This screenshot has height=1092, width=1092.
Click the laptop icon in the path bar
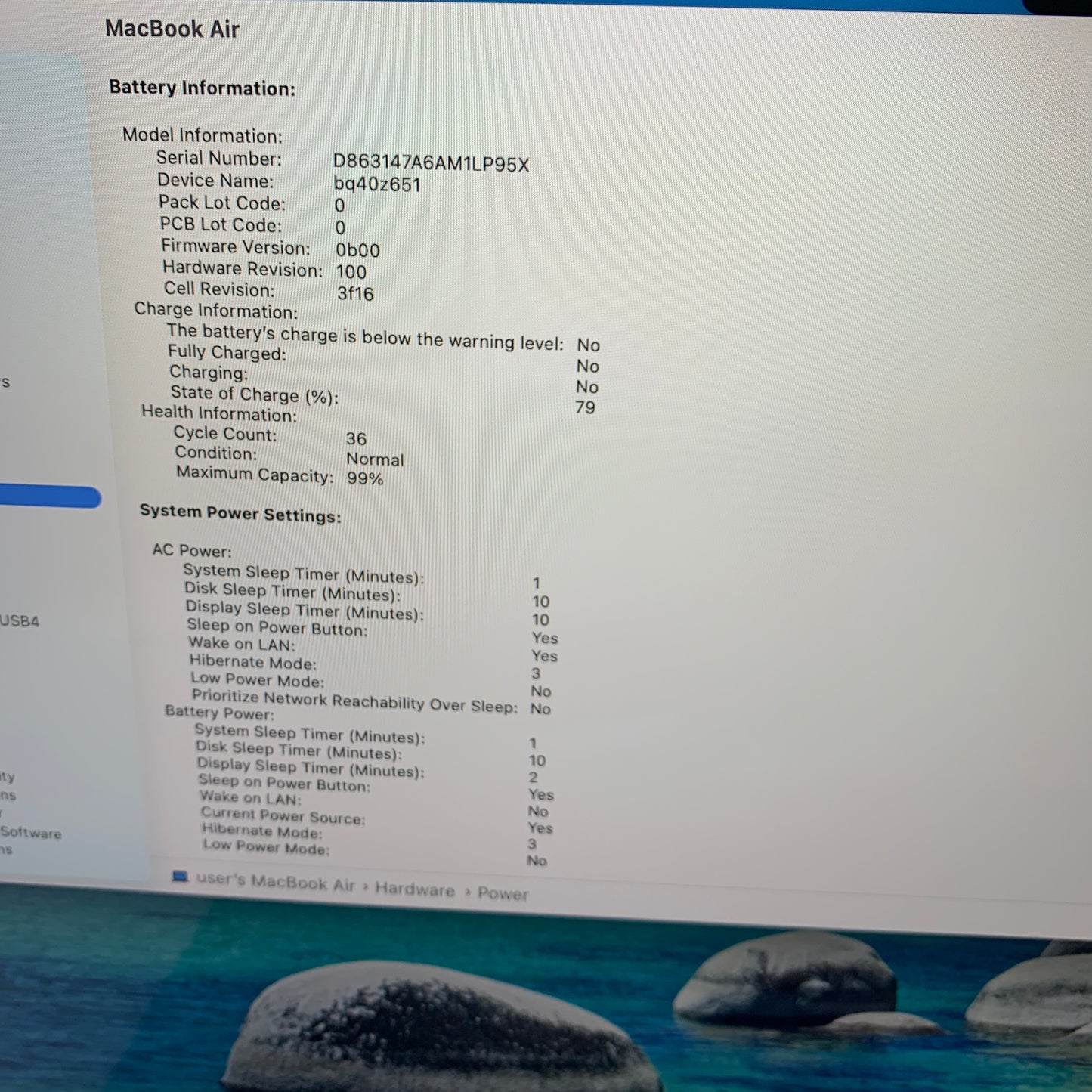180,877
